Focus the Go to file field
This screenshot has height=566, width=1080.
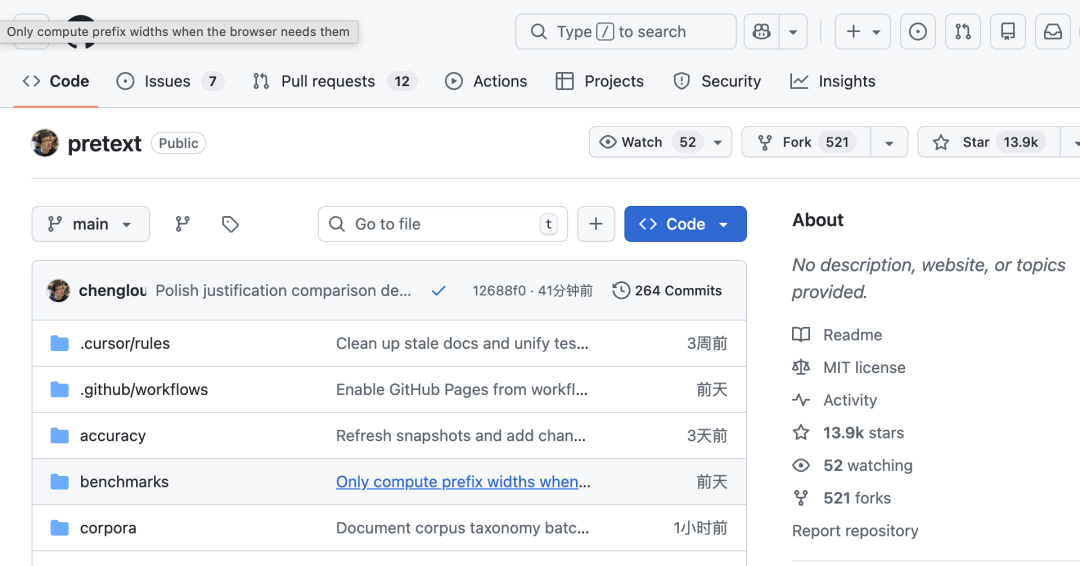click(442, 224)
